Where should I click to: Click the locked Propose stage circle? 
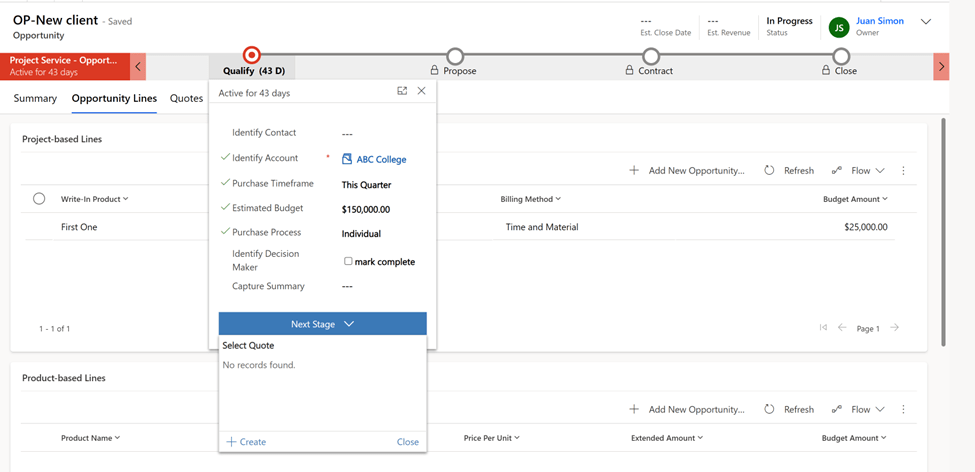[x=455, y=56]
